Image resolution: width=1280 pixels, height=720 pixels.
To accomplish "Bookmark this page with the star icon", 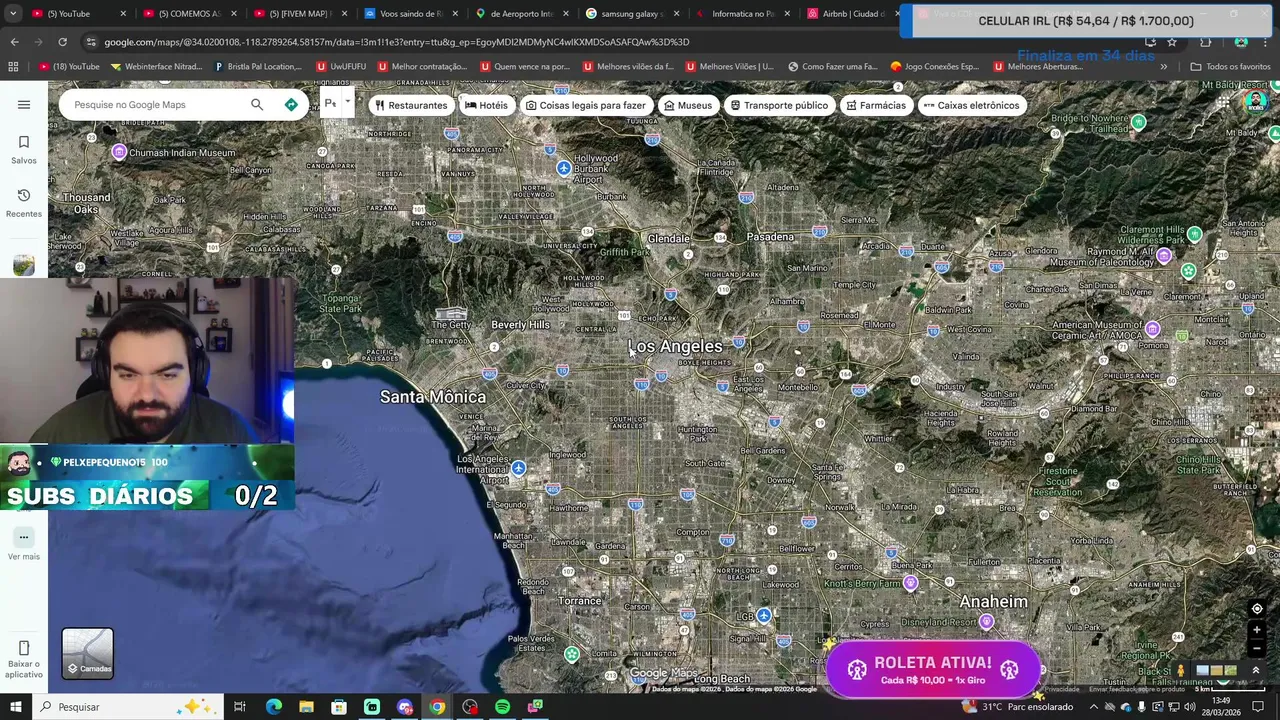I will tap(1172, 42).
